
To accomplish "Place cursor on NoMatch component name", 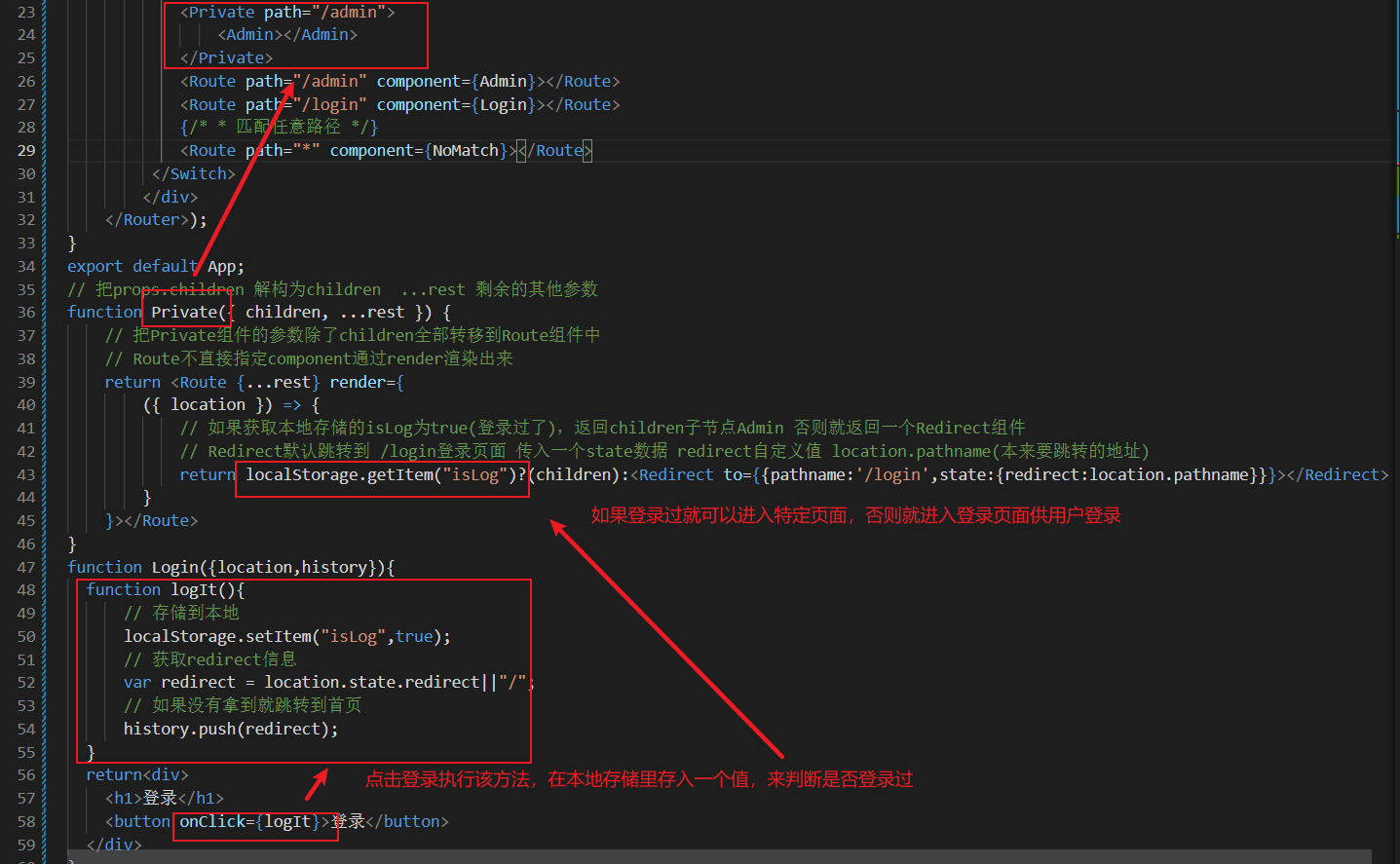I will click(x=466, y=150).
